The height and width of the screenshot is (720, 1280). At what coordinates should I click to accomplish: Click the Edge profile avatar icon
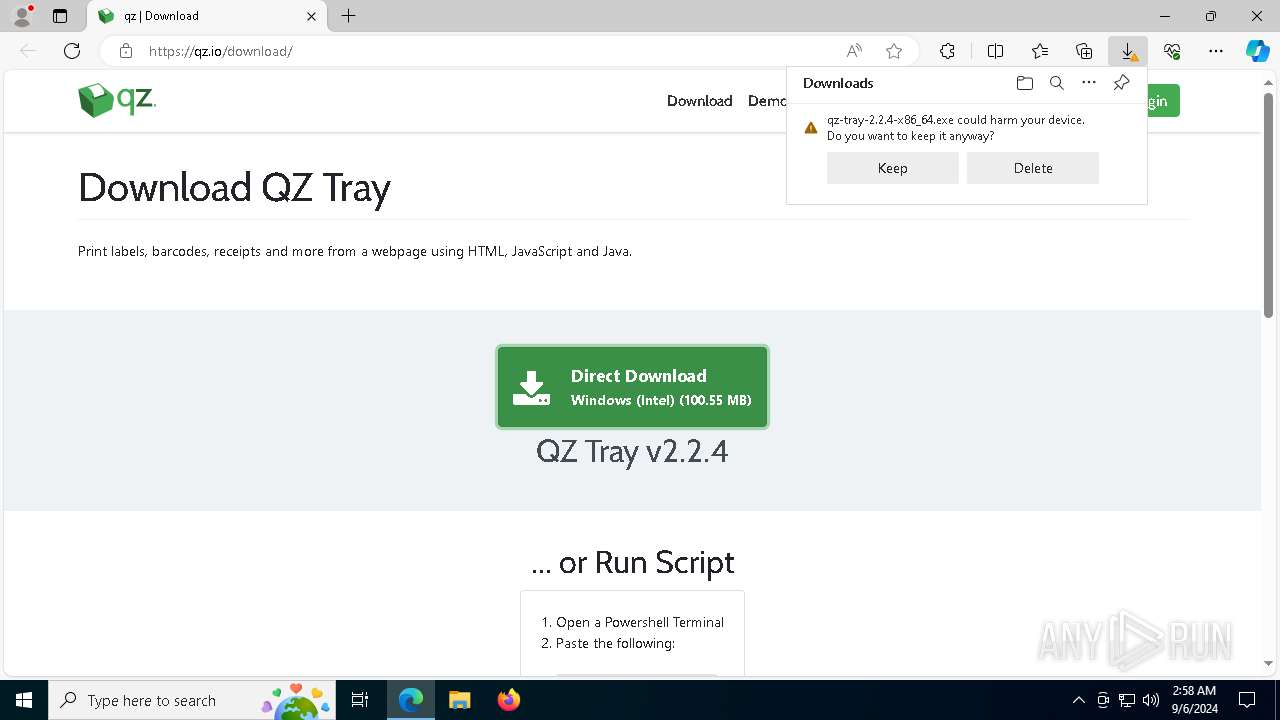22,16
